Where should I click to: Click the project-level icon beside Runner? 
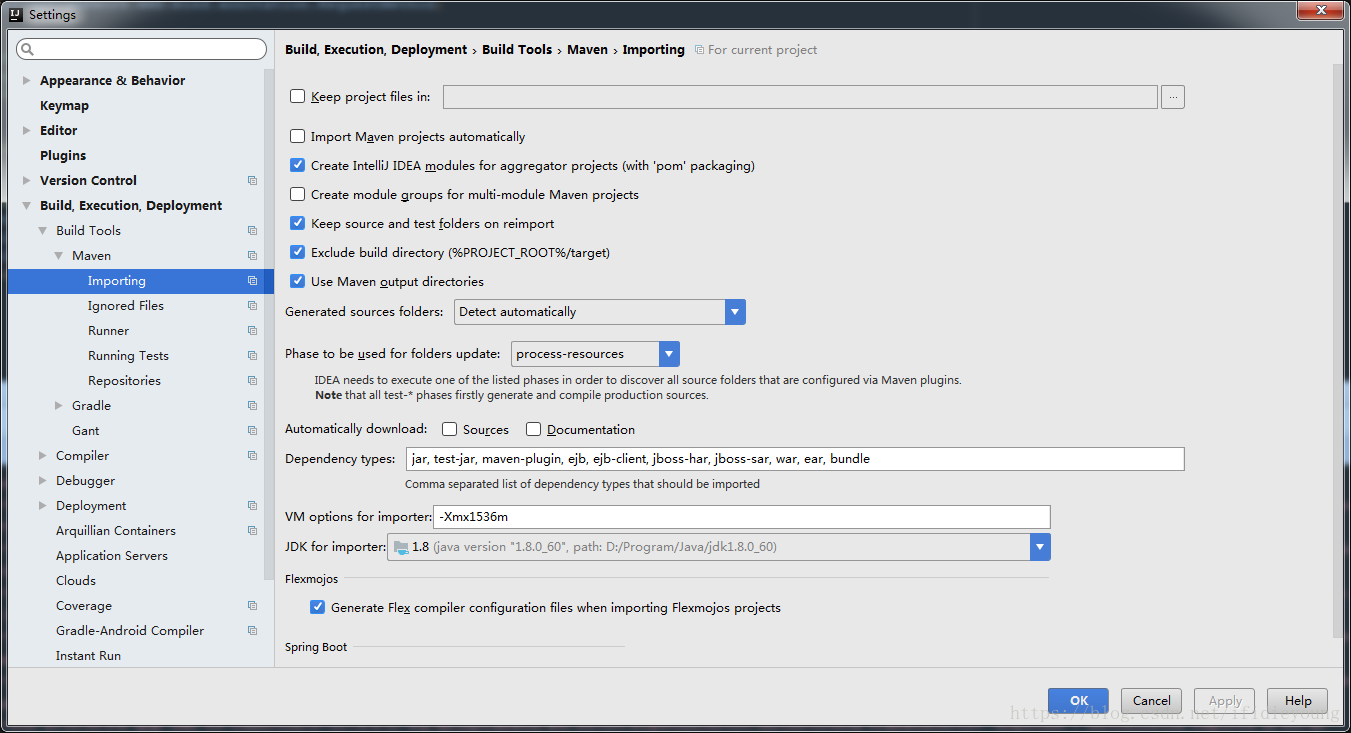point(252,331)
